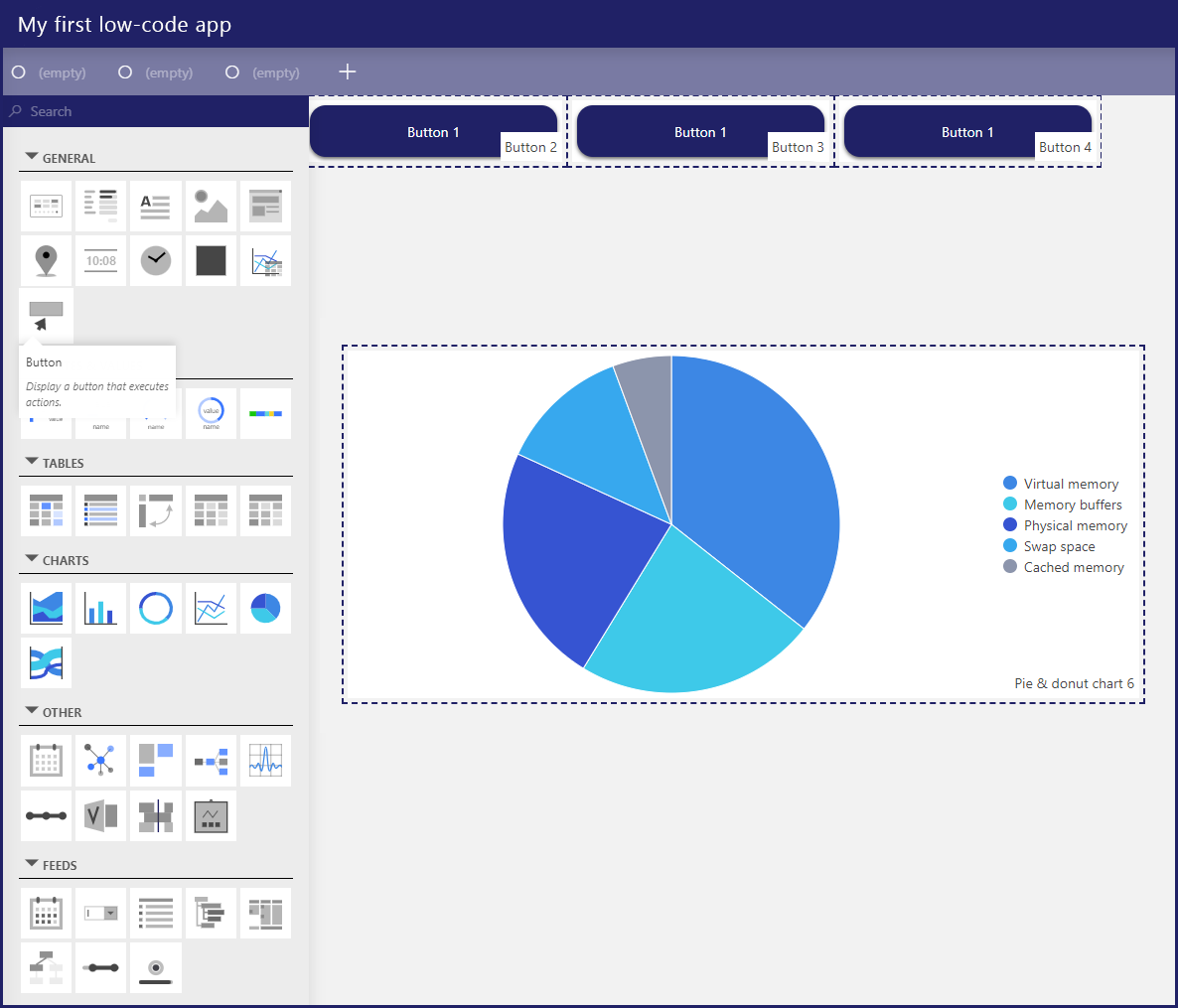Click Button 1 in Button 2 component
Viewport: 1178px width, 1008px height.
pyautogui.click(x=433, y=131)
